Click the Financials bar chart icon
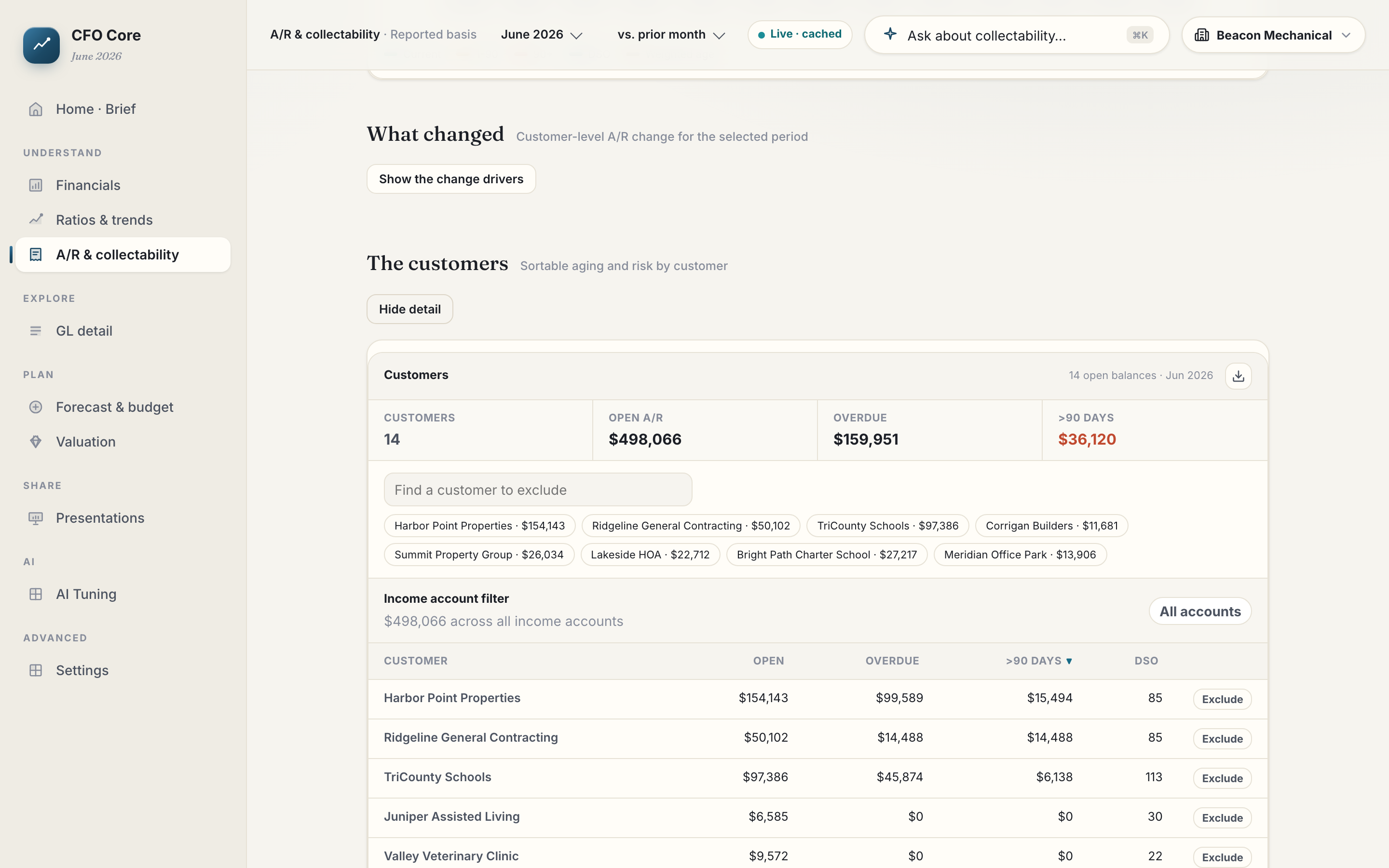This screenshot has height=868, width=1389. pyautogui.click(x=36, y=186)
